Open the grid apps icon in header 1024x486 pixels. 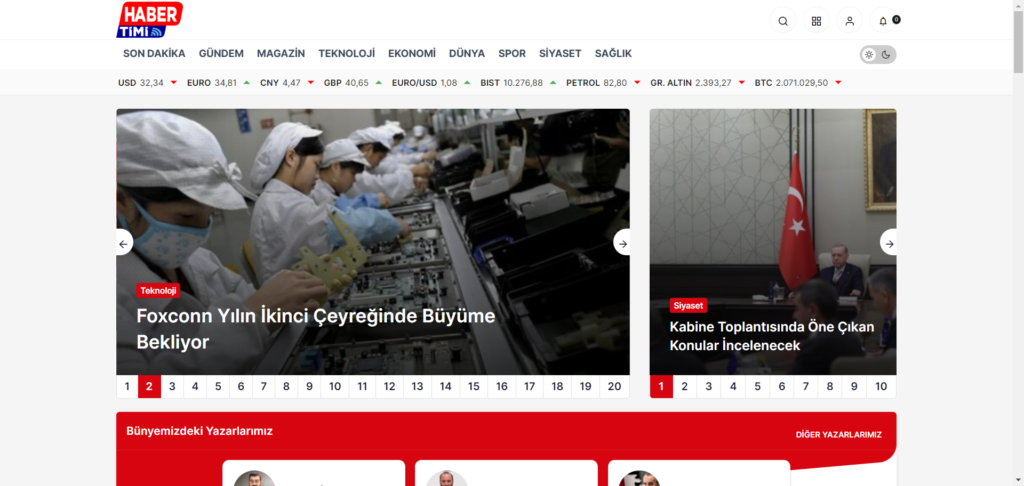pos(816,21)
